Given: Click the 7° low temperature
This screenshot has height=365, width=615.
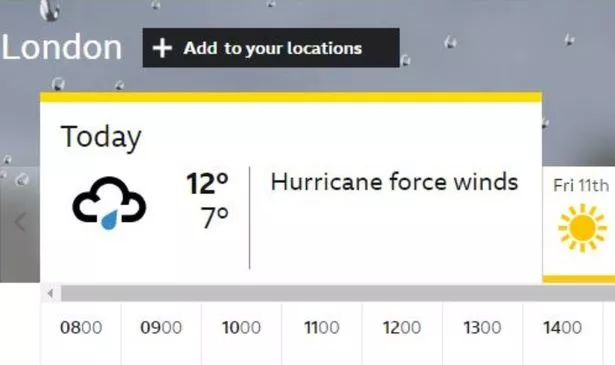Looking at the screenshot, I should click(x=215, y=218).
